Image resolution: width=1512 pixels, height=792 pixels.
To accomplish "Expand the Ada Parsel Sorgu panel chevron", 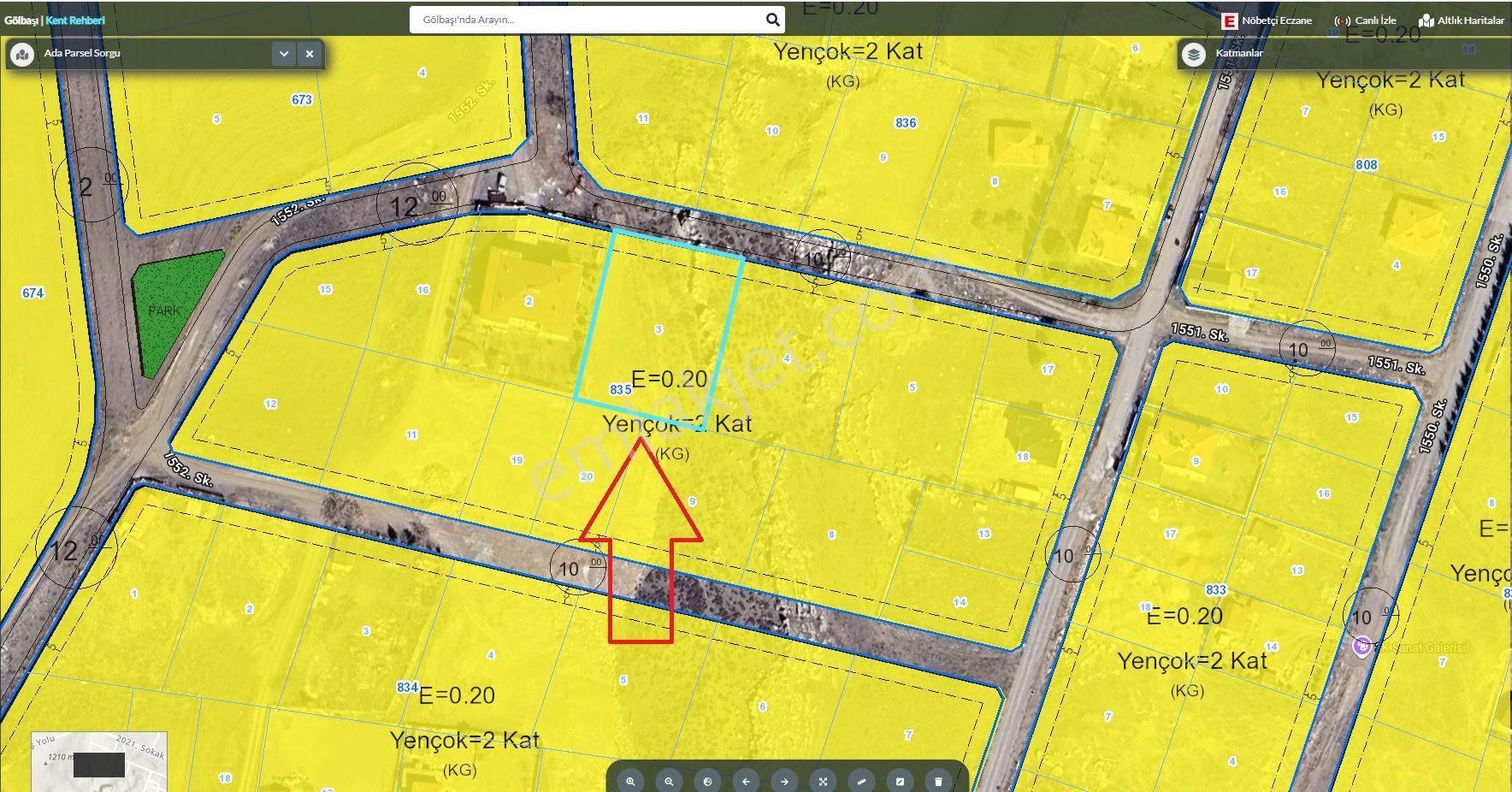I will (x=284, y=53).
